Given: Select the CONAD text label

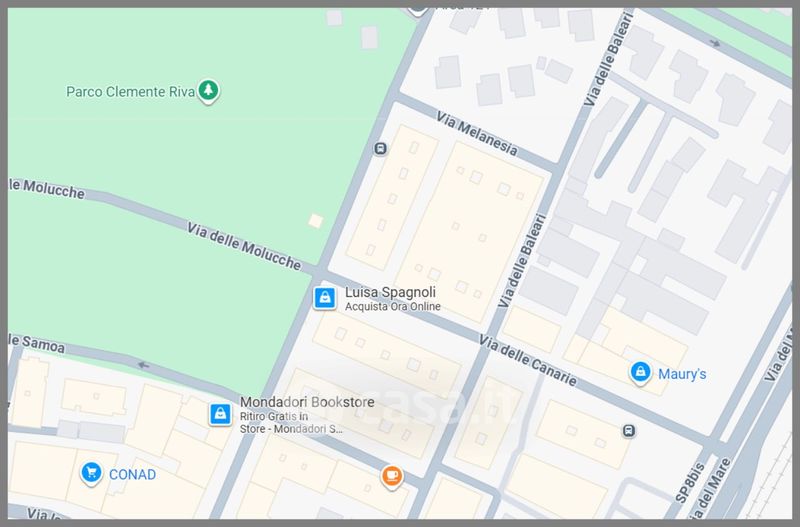Looking at the screenshot, I should (133, 474).
